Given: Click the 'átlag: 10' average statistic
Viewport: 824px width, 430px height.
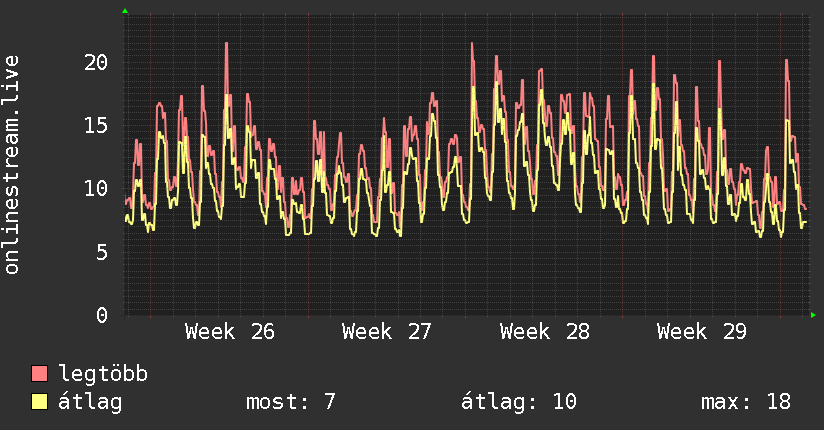Looking at the screenshot, I should [519, 402].
